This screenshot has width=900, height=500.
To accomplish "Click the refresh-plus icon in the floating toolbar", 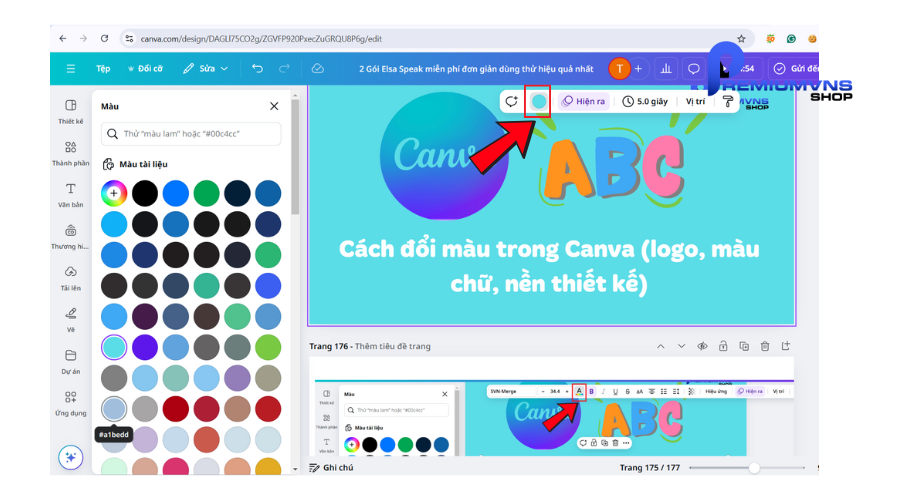I will click(511, 102).
